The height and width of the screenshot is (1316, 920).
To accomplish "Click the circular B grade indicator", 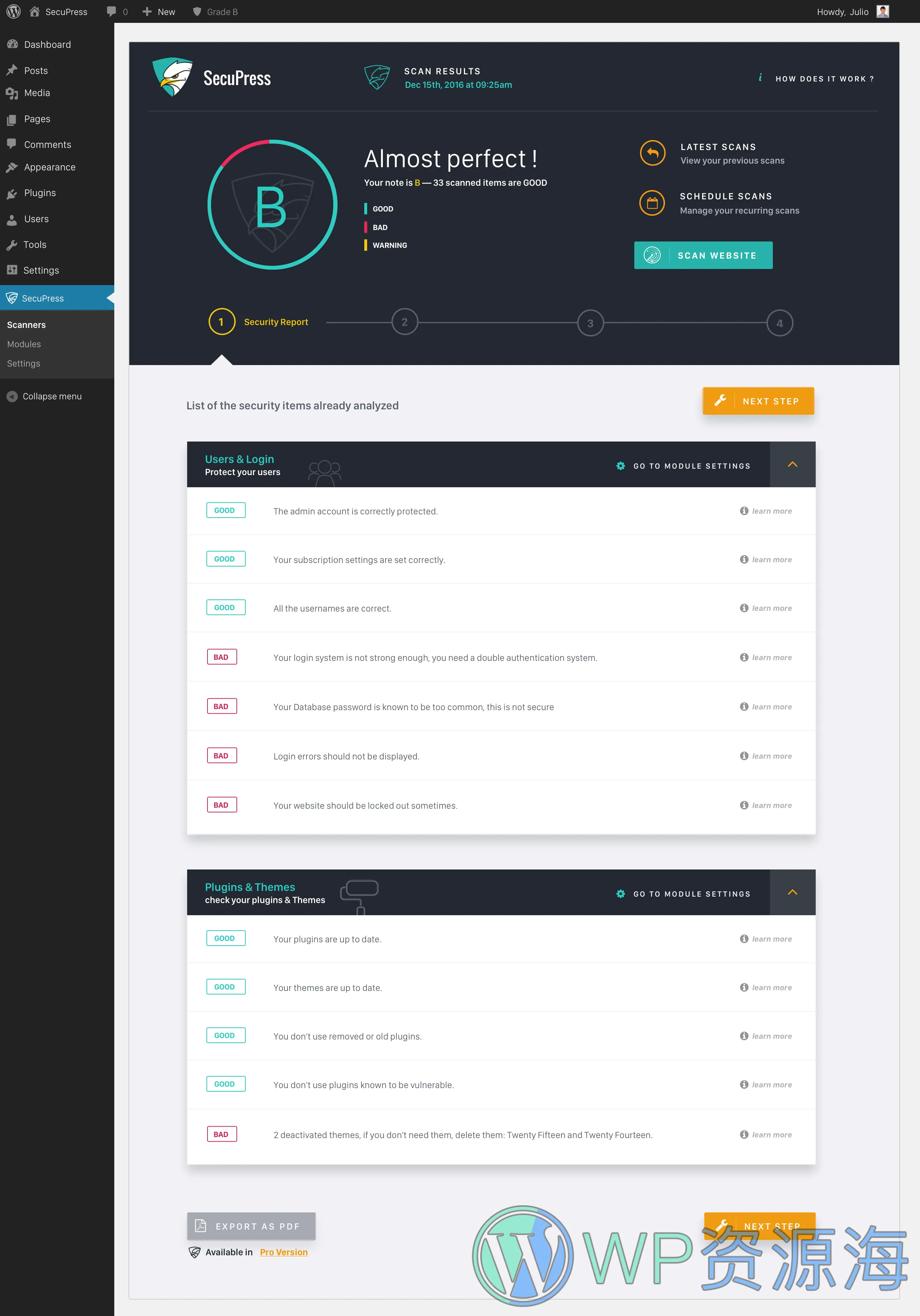I will click(x=272, y=205).
